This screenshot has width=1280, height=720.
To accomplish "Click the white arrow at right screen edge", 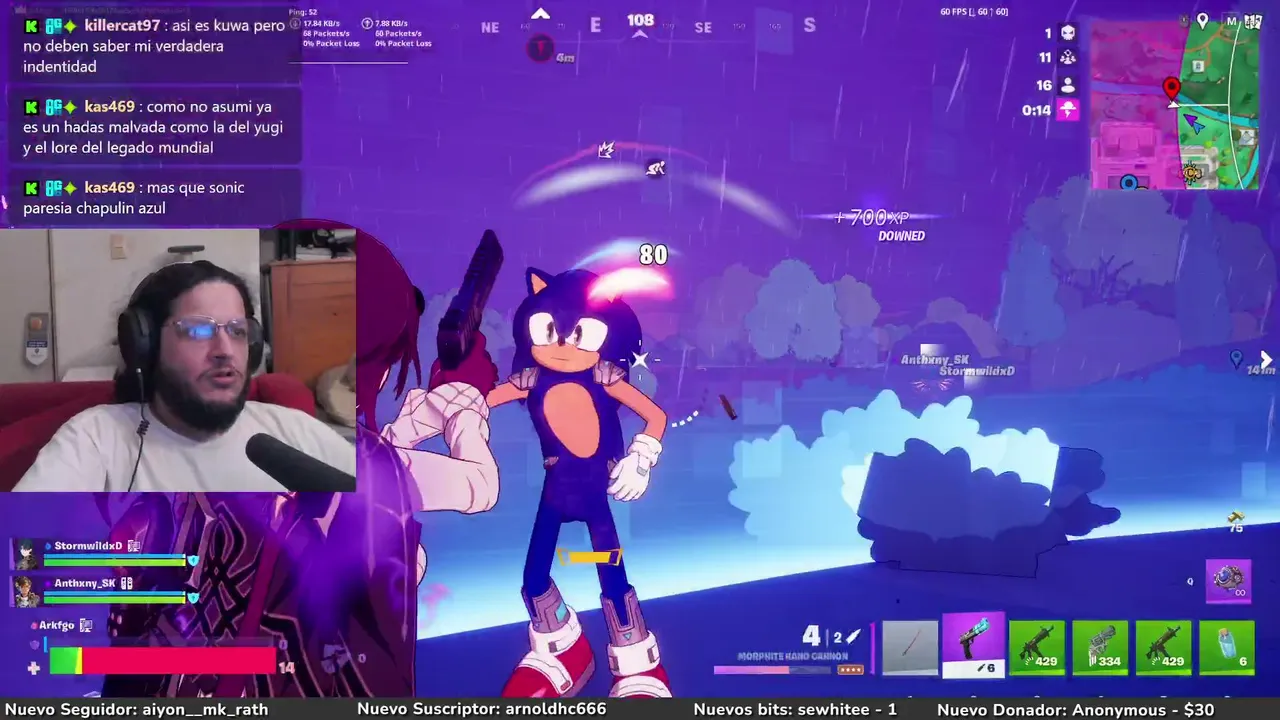I will tap(1266, 360).
